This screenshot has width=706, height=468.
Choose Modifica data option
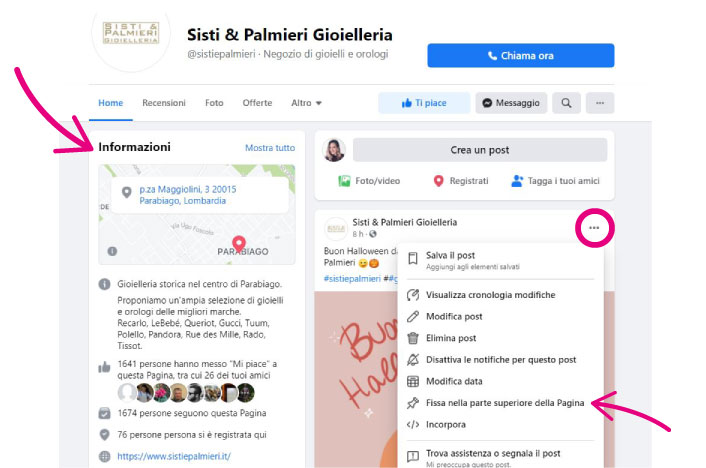tap(500, 382)
